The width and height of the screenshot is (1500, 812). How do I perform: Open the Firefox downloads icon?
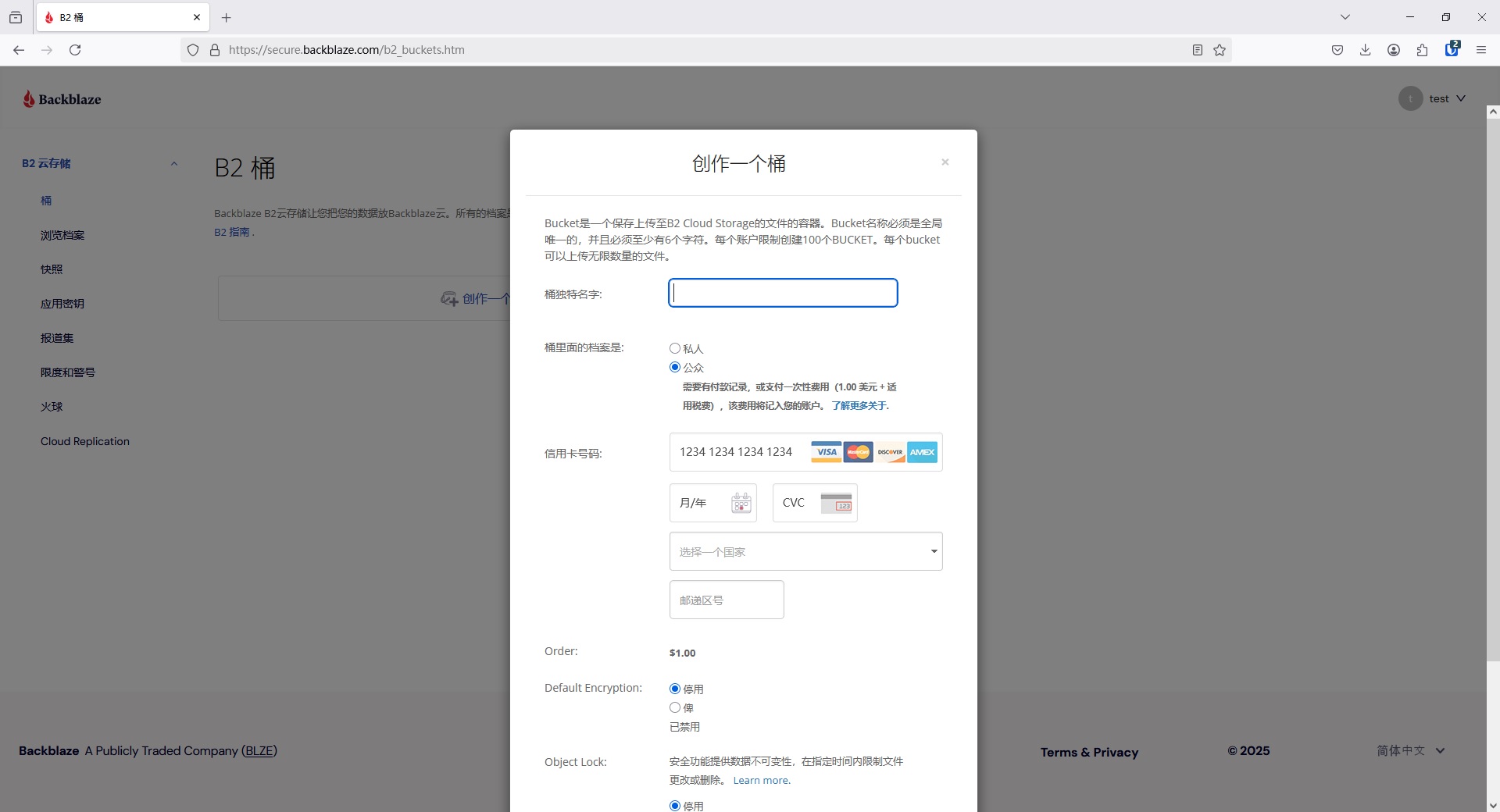(x=1365, y=50)
